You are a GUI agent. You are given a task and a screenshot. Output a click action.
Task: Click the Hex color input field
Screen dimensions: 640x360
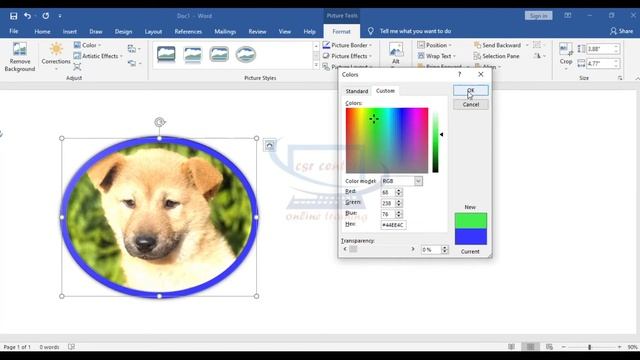coord(393,225)
